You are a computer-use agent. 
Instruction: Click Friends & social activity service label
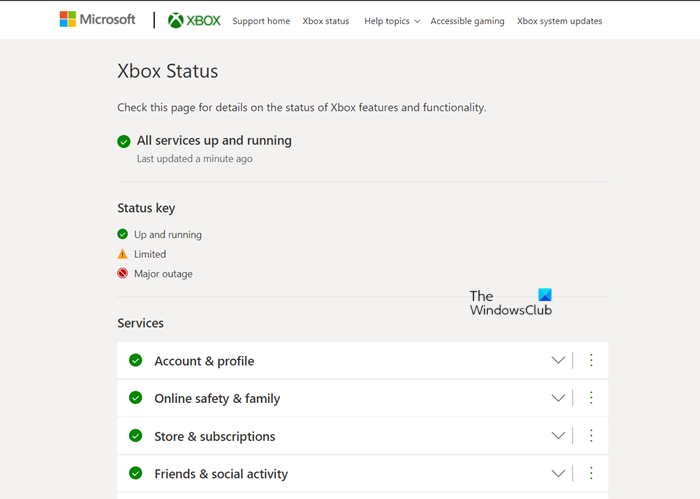(x=221, y=474)
